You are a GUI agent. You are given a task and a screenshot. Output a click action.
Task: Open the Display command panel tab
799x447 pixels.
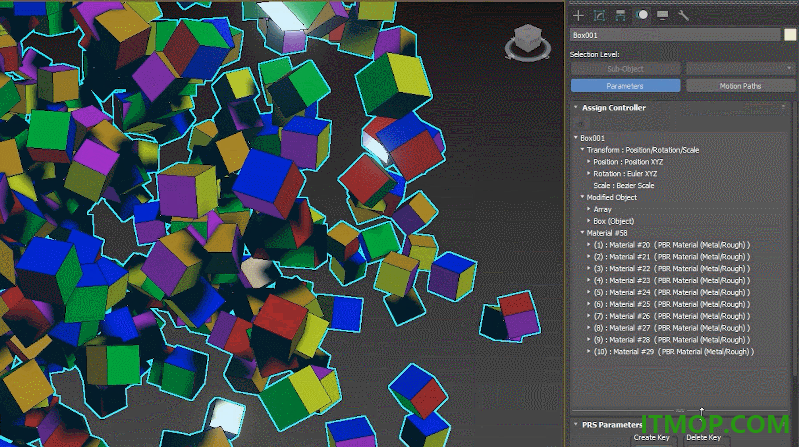click(x=662, y=15)
